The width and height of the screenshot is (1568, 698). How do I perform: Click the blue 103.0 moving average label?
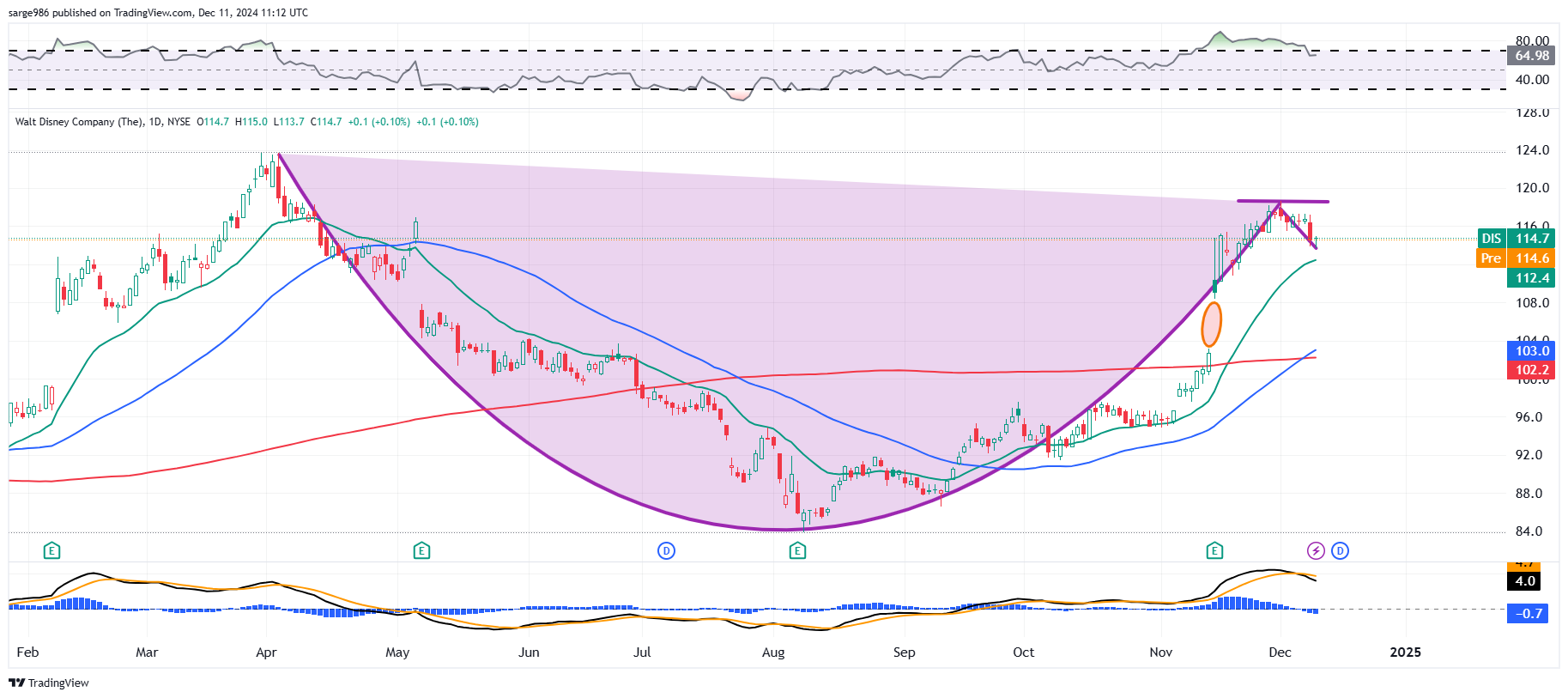pyautogui.click(x=1531, y=350)
